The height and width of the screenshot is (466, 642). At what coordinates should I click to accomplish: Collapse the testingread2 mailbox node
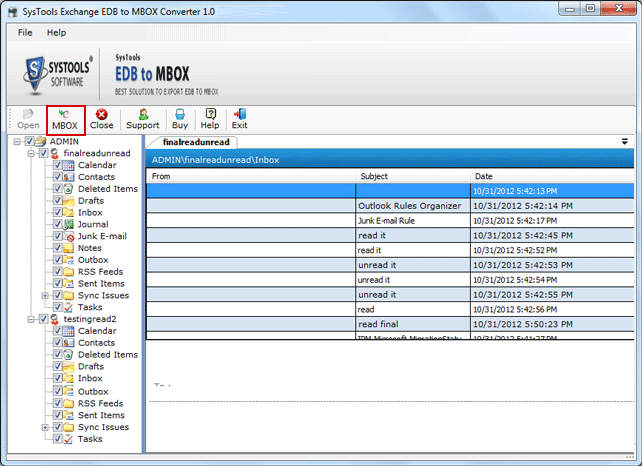(31, 319)
